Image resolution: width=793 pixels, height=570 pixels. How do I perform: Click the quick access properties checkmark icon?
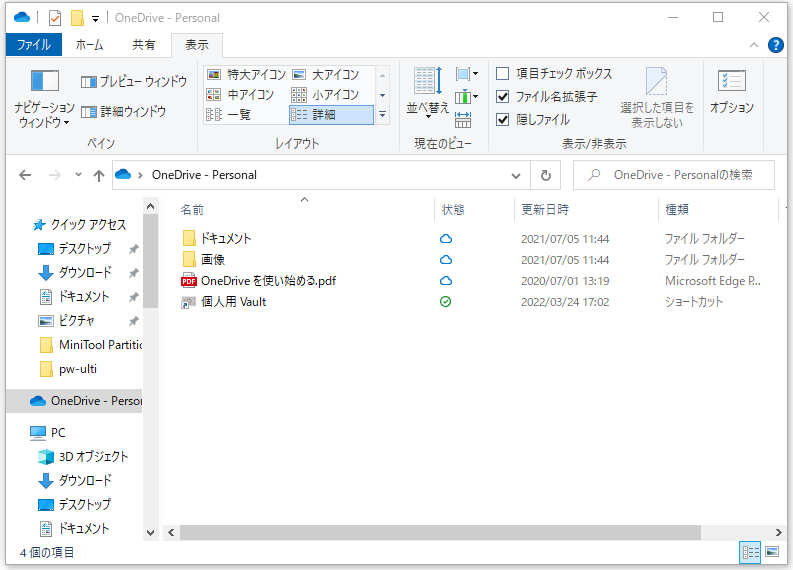[x=55, y=18]
